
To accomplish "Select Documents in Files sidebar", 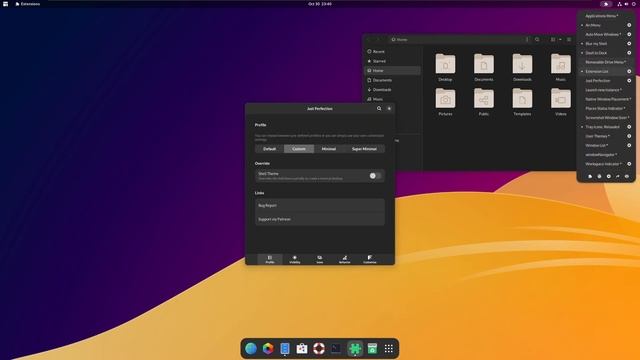I will point(392,80).
